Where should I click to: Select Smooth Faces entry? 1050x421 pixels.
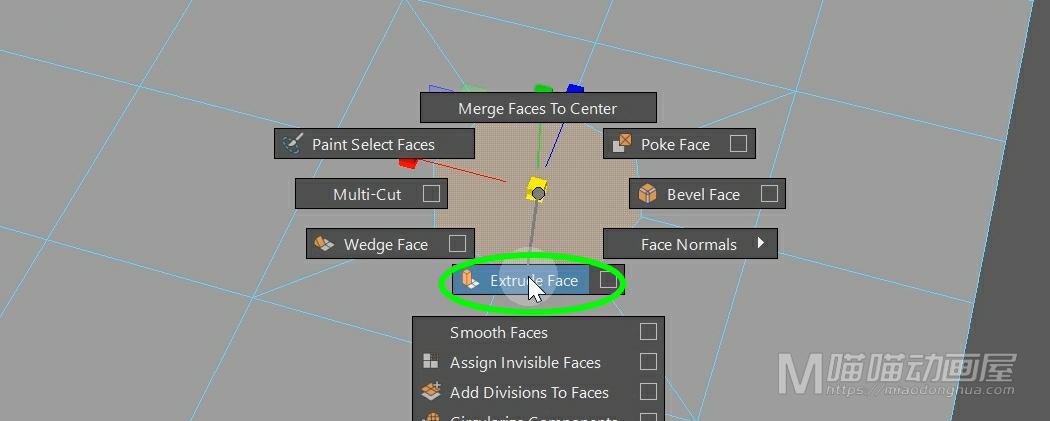click(538, 332)
